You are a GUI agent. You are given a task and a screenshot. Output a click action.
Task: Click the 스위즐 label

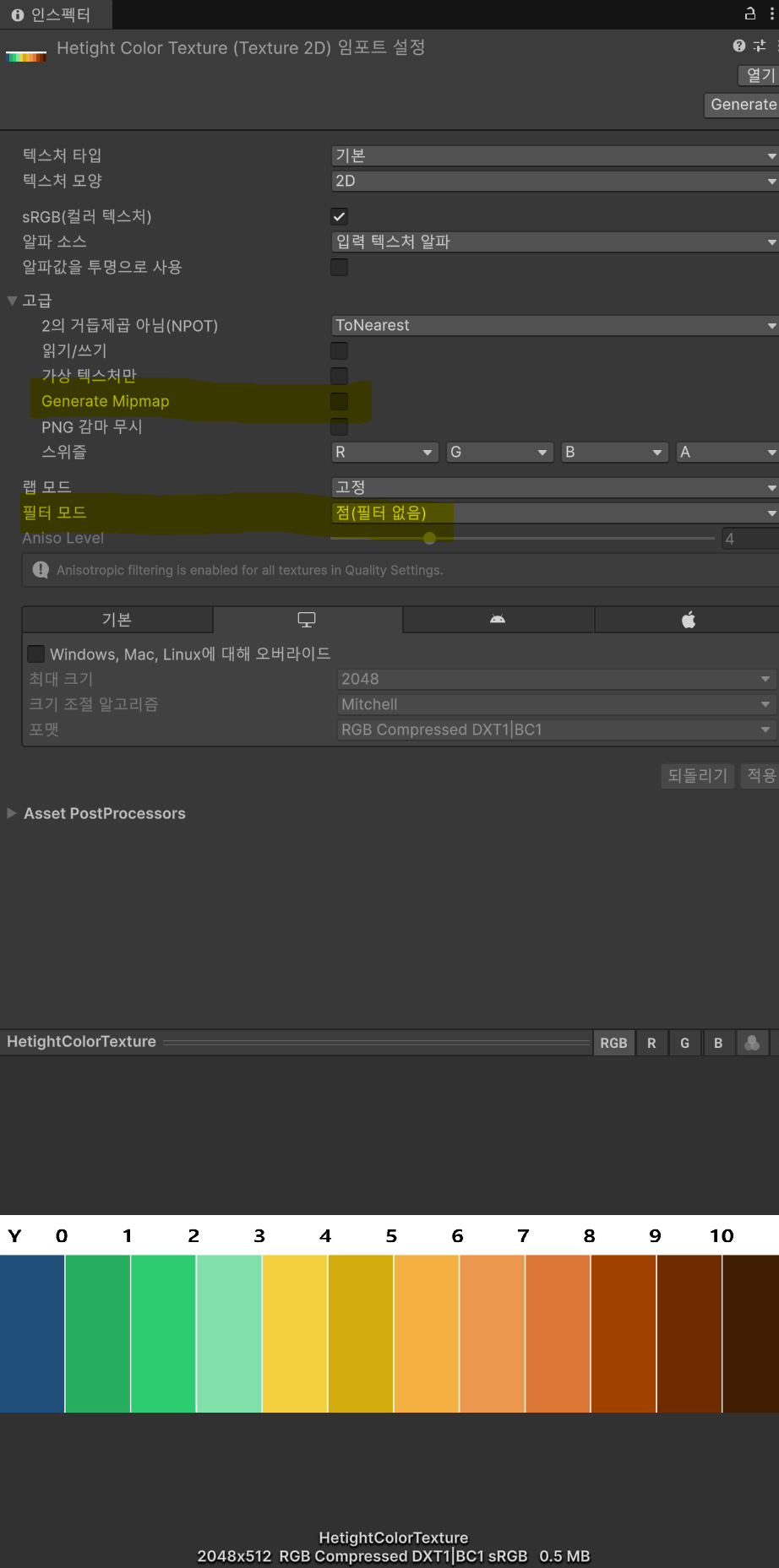click(x=64, y=452)
